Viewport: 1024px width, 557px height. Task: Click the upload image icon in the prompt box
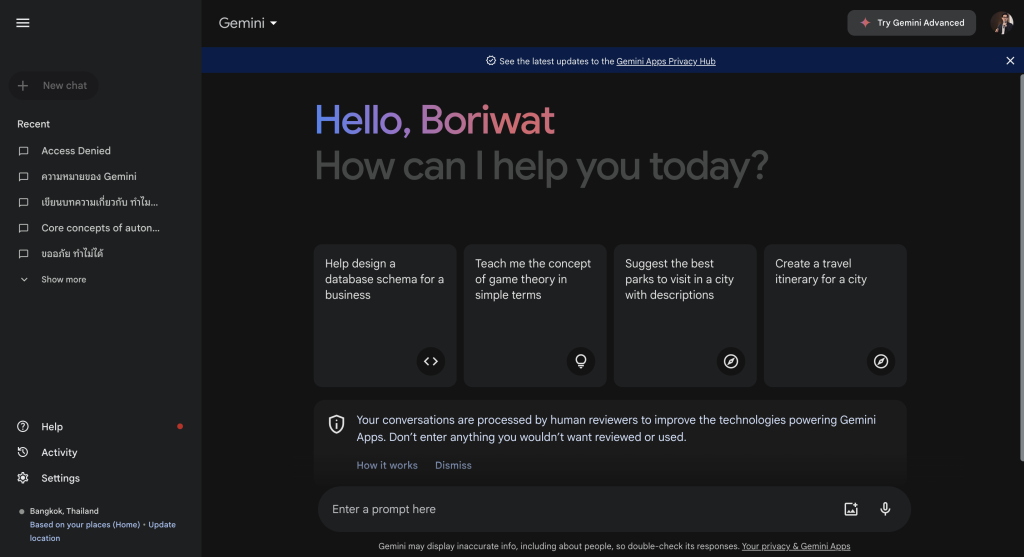point(851,509)
